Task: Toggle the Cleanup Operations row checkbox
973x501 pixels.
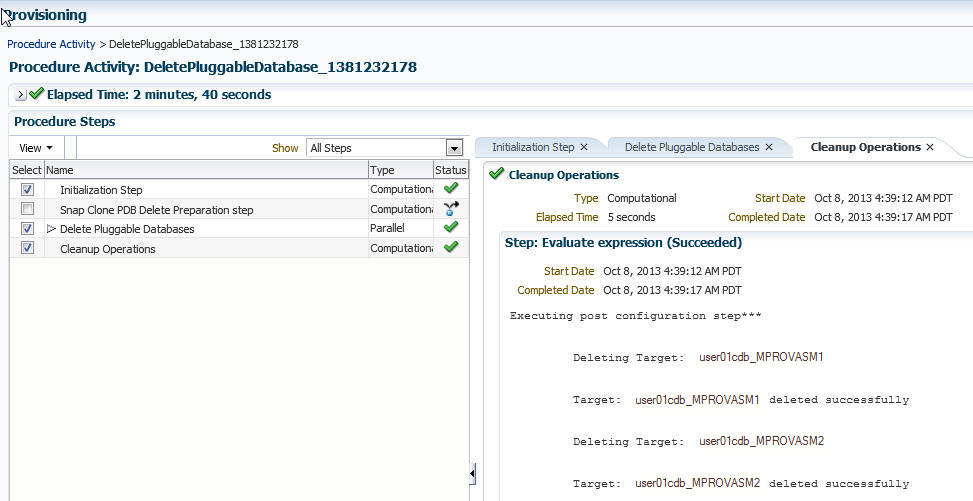Action: [27, 248]
